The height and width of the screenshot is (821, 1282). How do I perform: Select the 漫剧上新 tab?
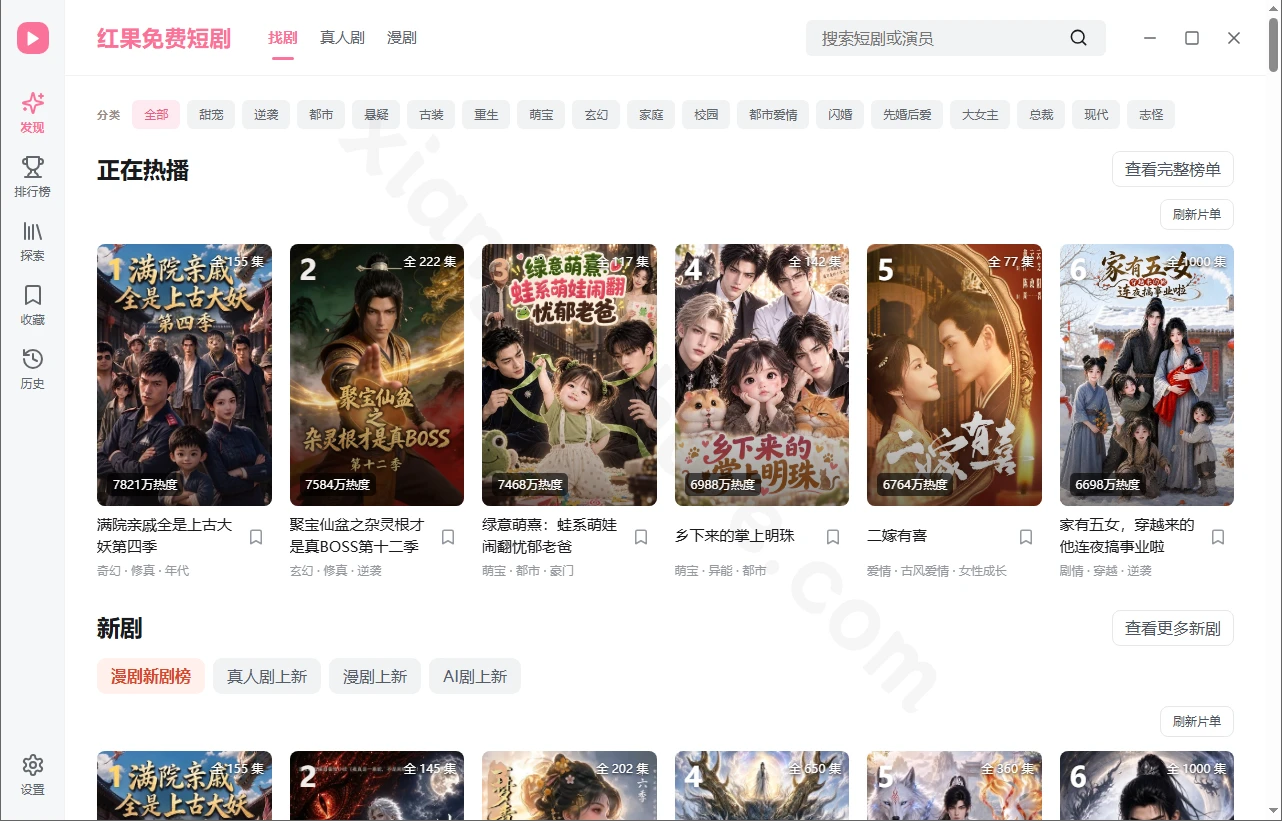click(x=375, y=676)
